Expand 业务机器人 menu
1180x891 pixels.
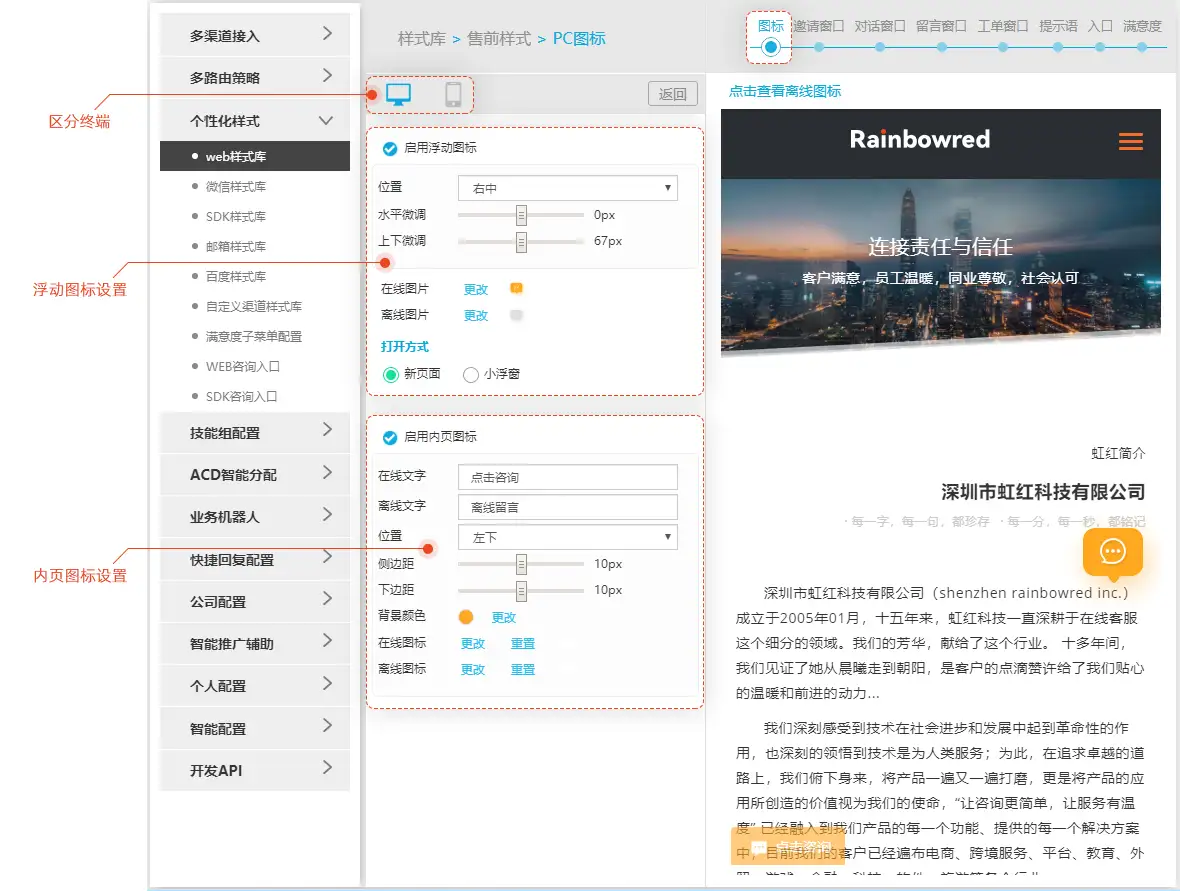[254, 516]
